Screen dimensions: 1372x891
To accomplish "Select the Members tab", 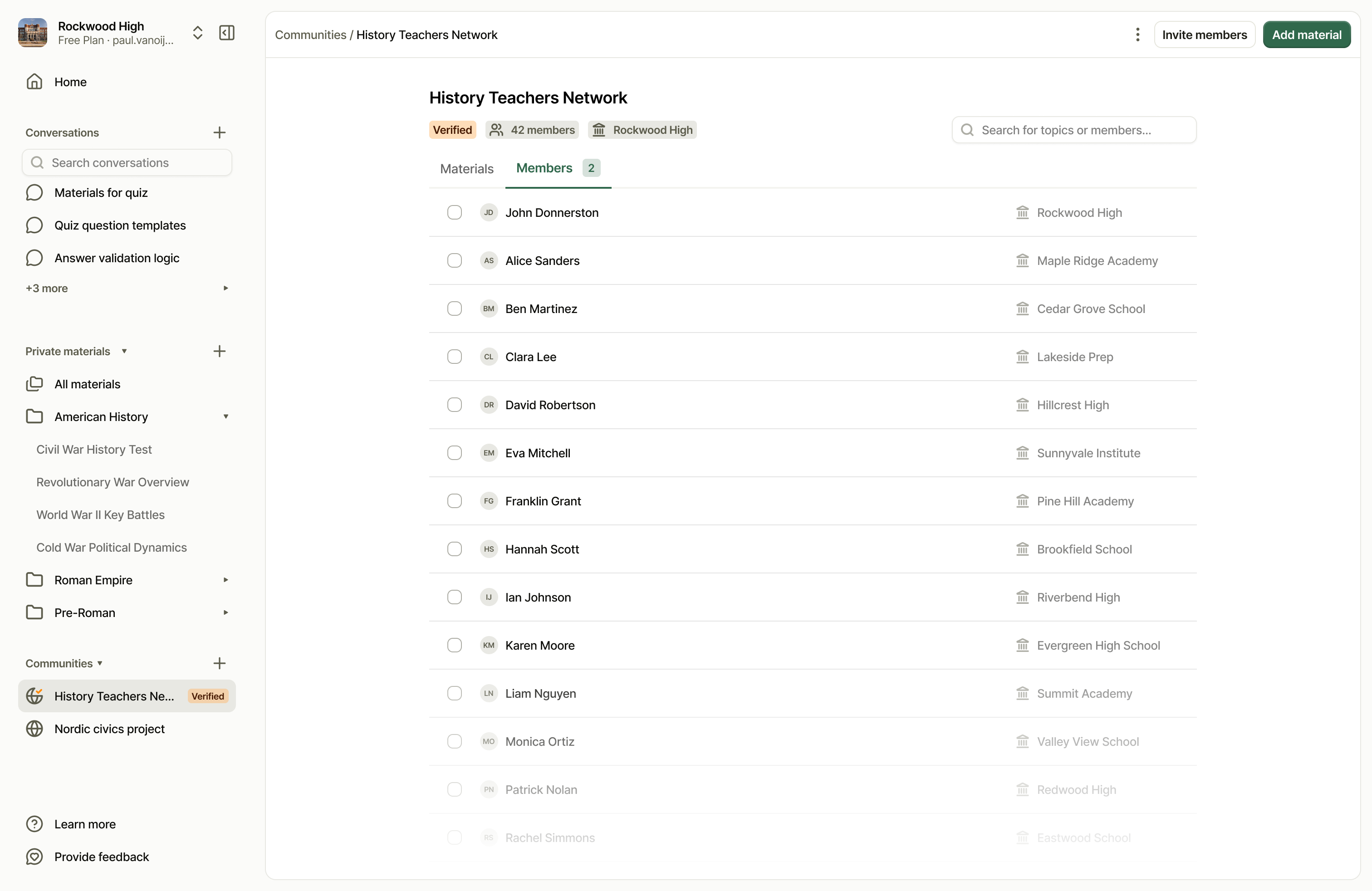I will [x=558, y=168].
